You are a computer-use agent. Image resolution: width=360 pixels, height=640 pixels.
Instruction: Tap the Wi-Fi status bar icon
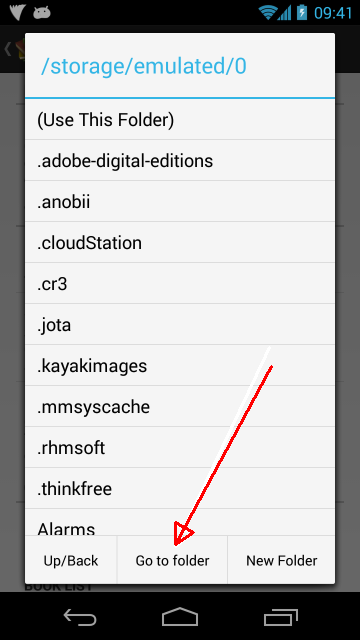coord(268,13)
